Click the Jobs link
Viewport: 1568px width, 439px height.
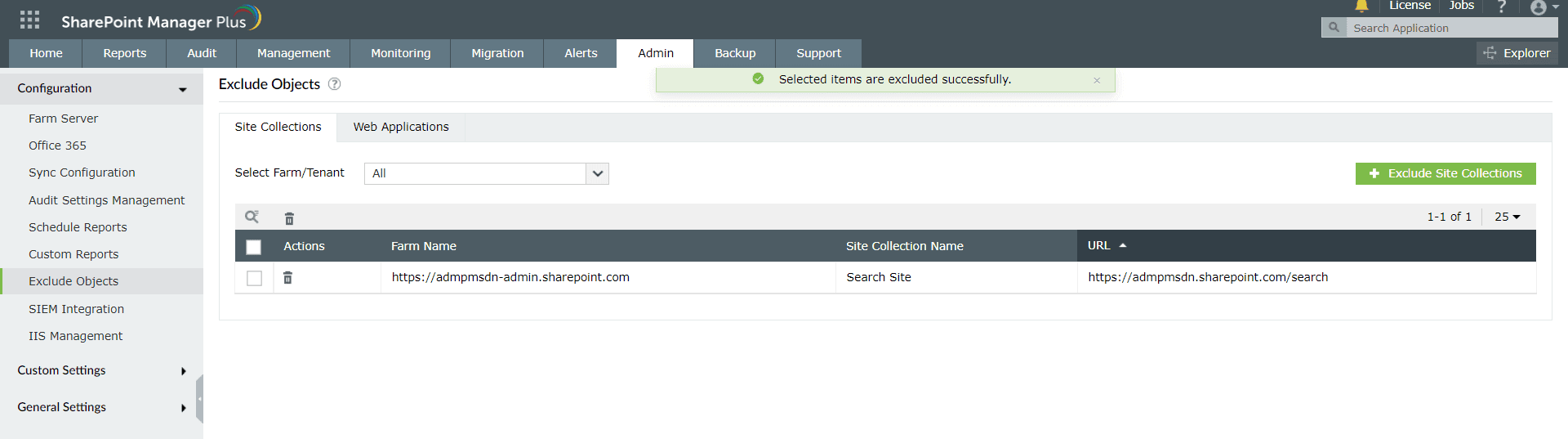click(x=1461, y=6)
